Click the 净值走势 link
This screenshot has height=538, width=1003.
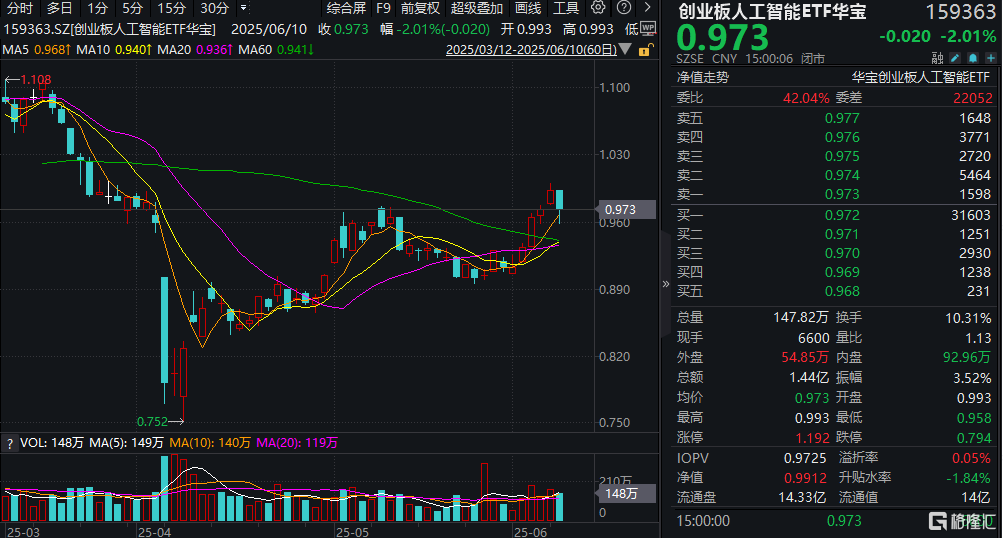(x=702, y=77)
